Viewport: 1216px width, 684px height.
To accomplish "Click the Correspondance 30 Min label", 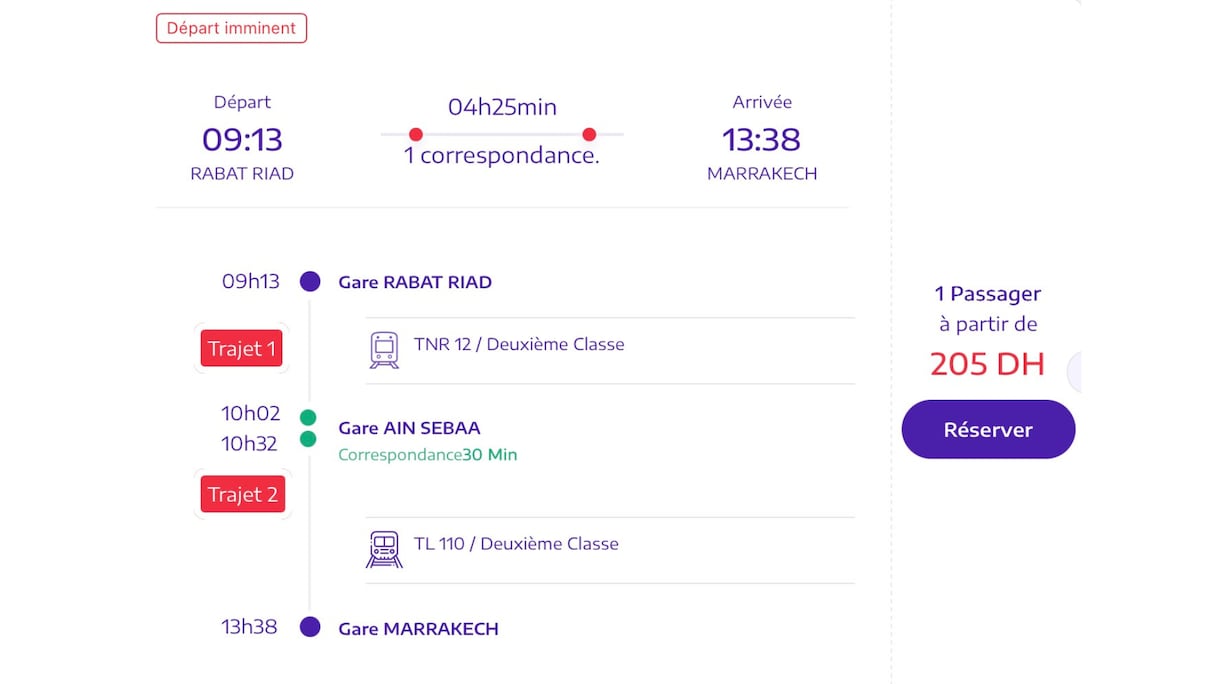I will point(427,455).
